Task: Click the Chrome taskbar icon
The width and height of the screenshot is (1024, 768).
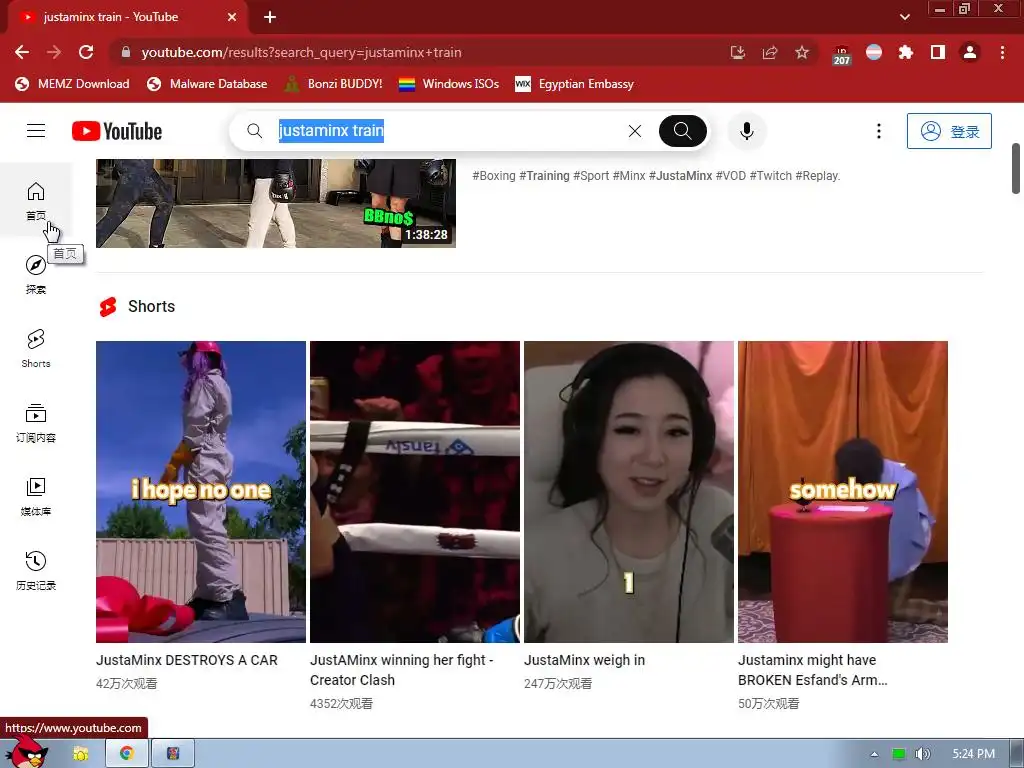Action: 127,754
